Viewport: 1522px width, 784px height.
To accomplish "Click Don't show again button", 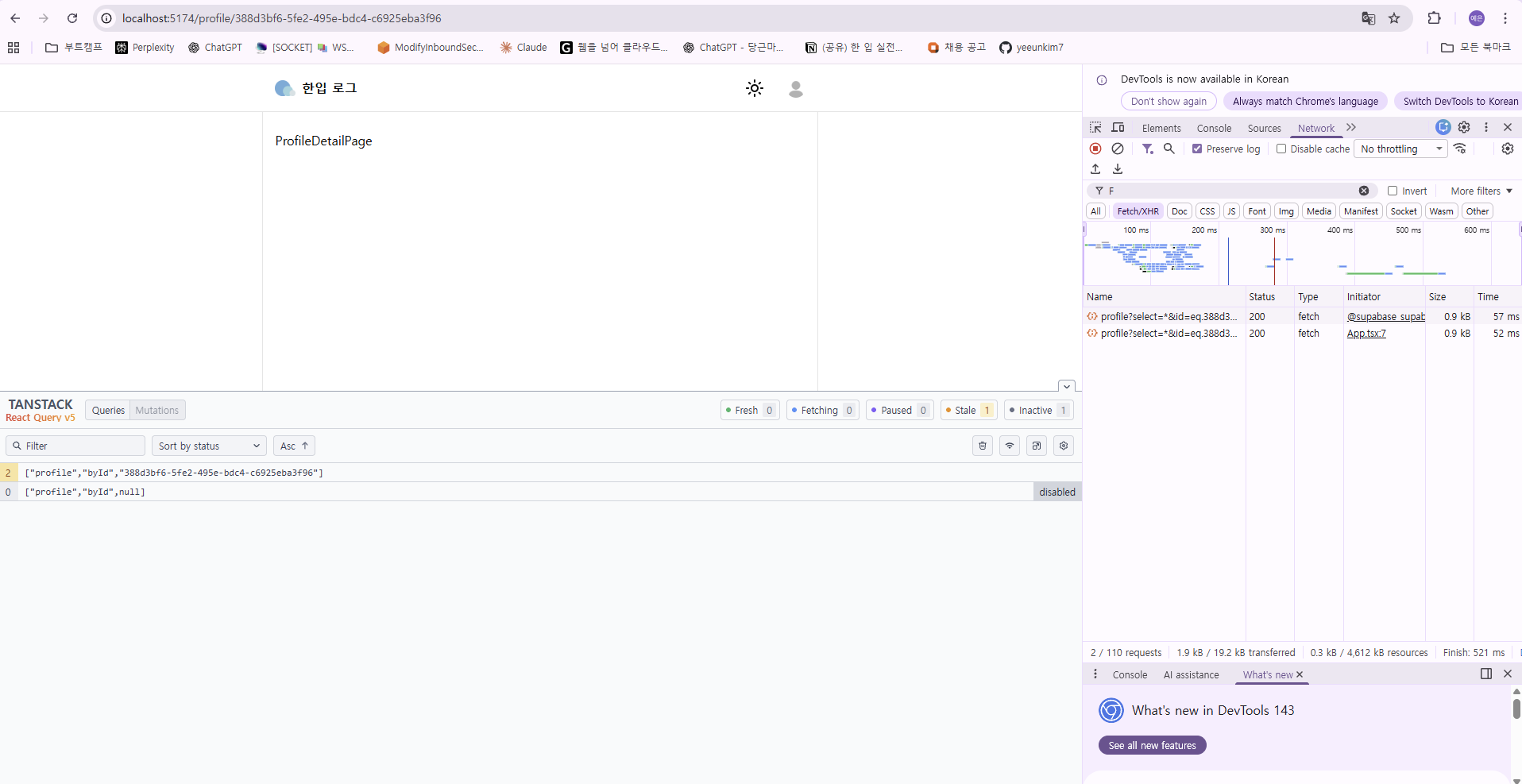I will point(1169,101).
